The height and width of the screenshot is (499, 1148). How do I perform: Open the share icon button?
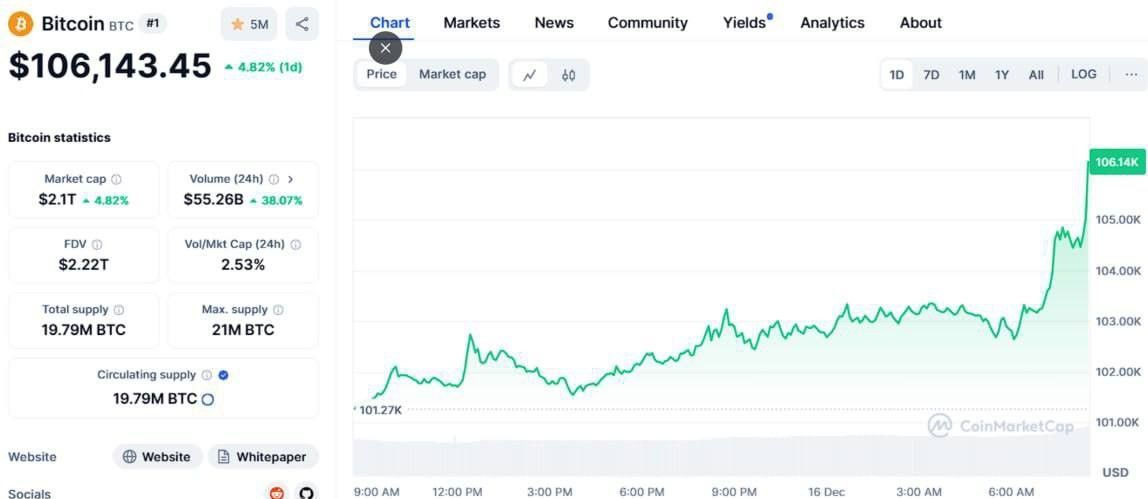[302, 24]
